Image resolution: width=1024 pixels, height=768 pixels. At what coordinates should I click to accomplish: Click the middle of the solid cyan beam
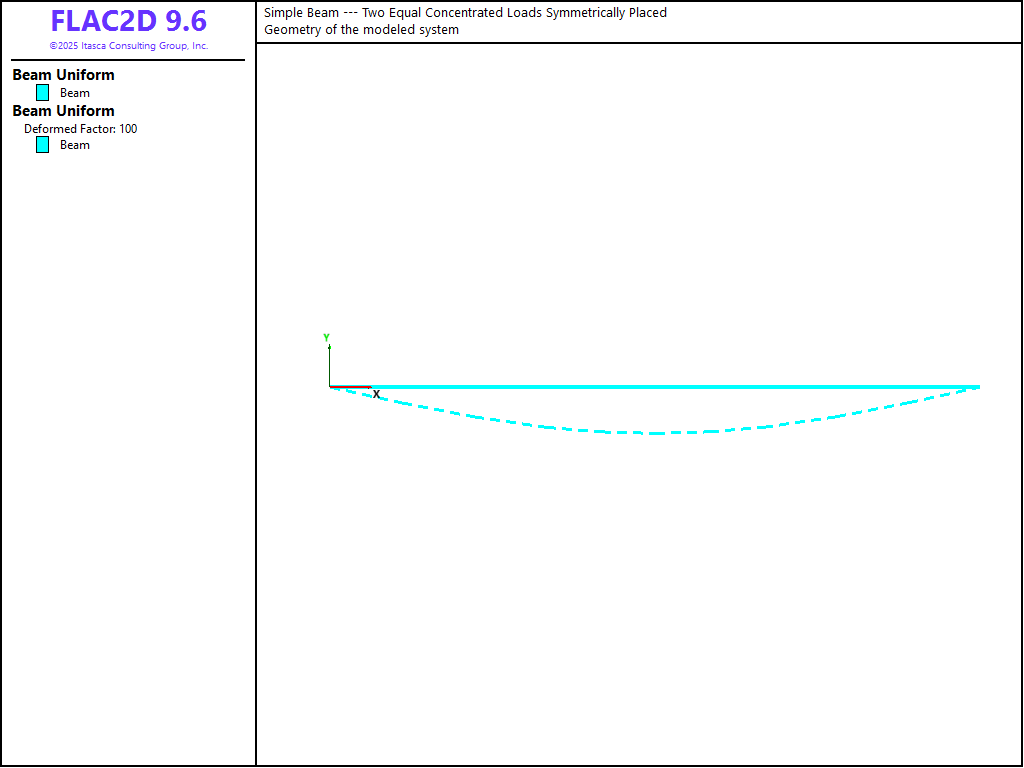pos(655,386)
